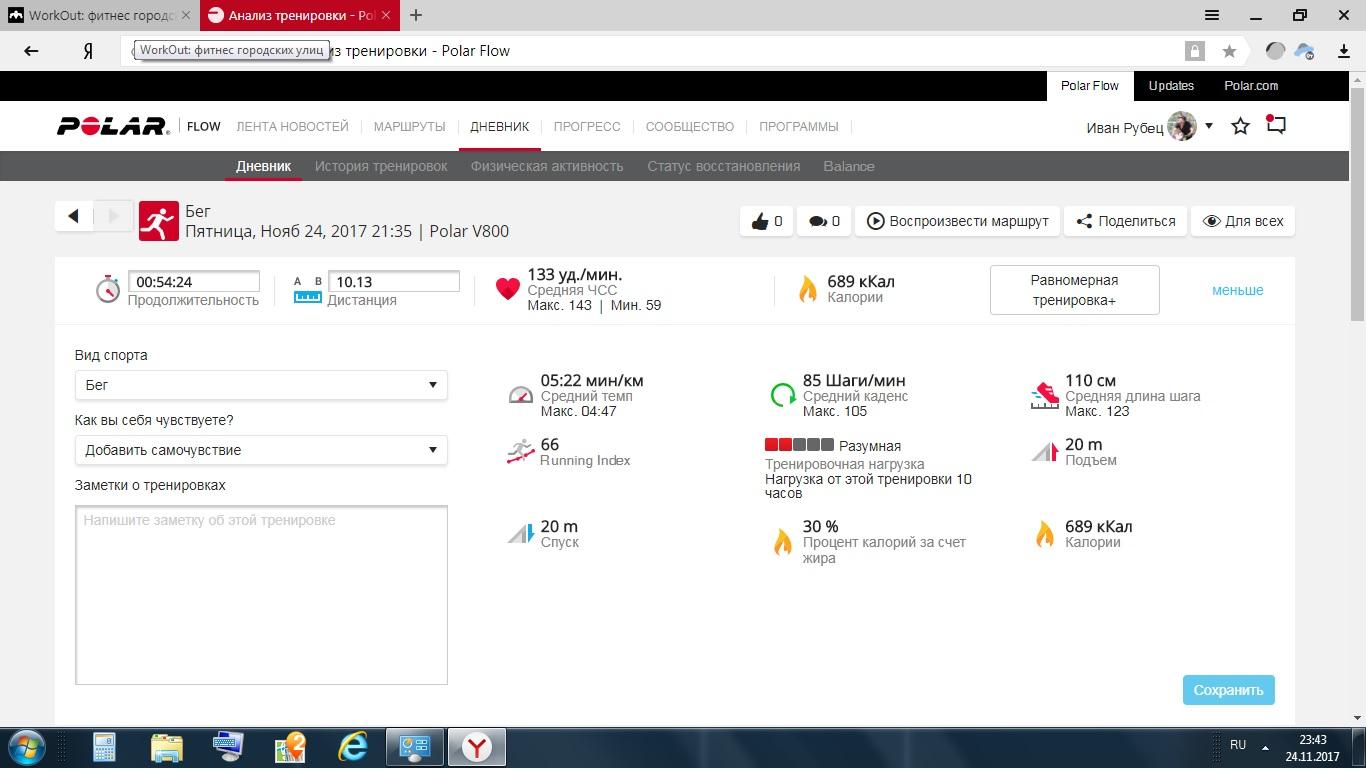Image resolution: width=1366 pixels, height=769 pixels.
Task: Click the Polar logo
Action: click(112, 126)
